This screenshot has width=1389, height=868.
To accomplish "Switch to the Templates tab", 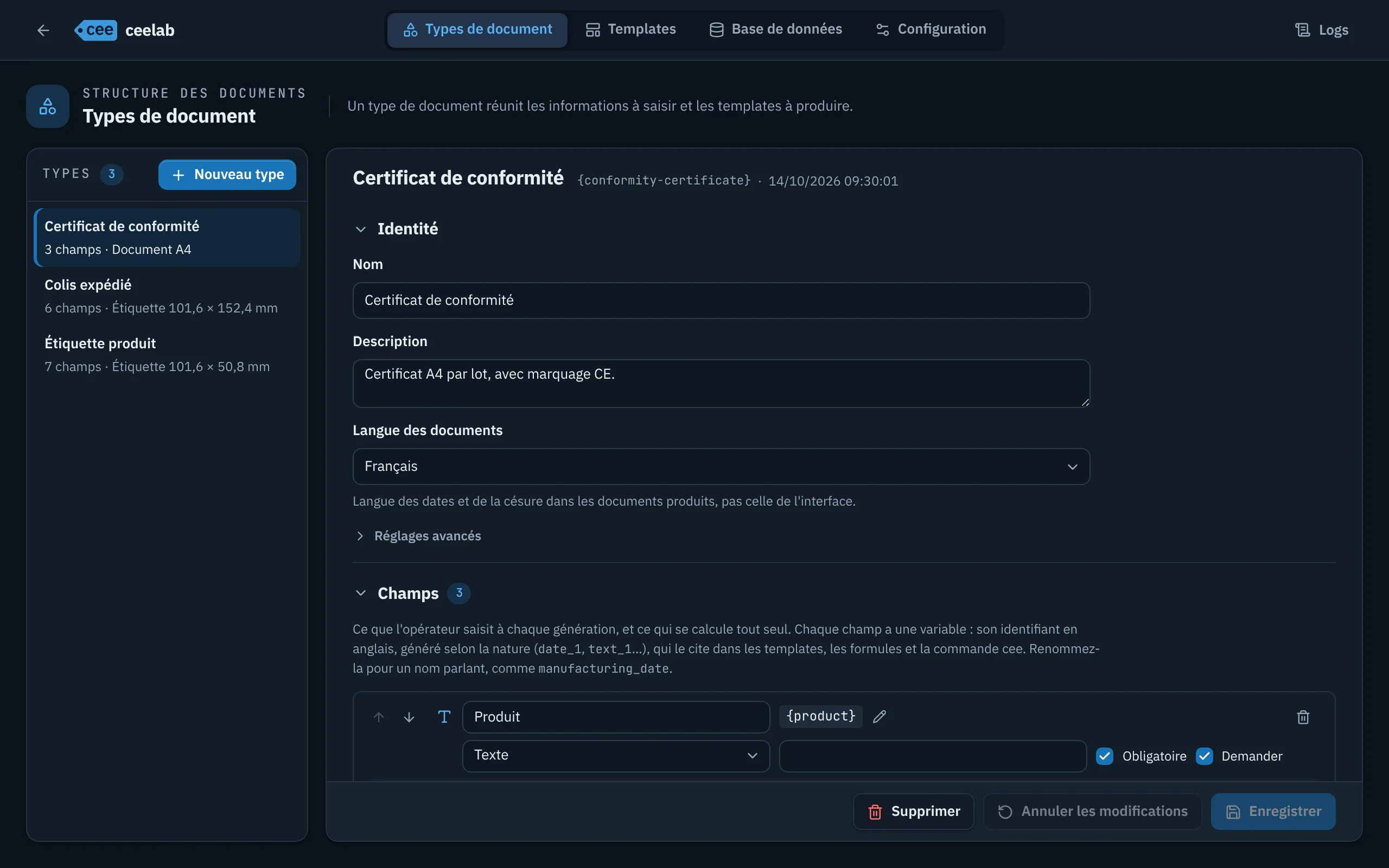I will 630,29.
